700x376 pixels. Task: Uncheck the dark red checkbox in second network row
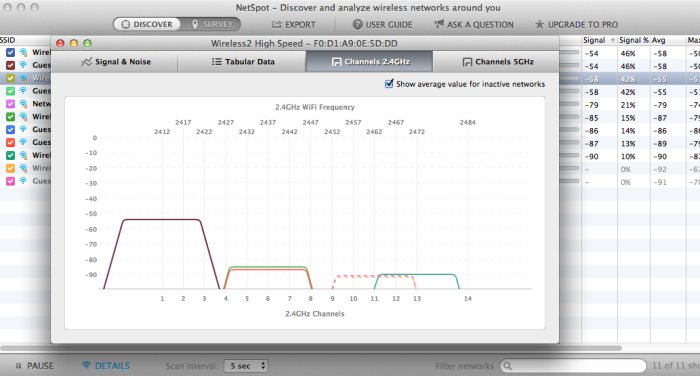10,65
